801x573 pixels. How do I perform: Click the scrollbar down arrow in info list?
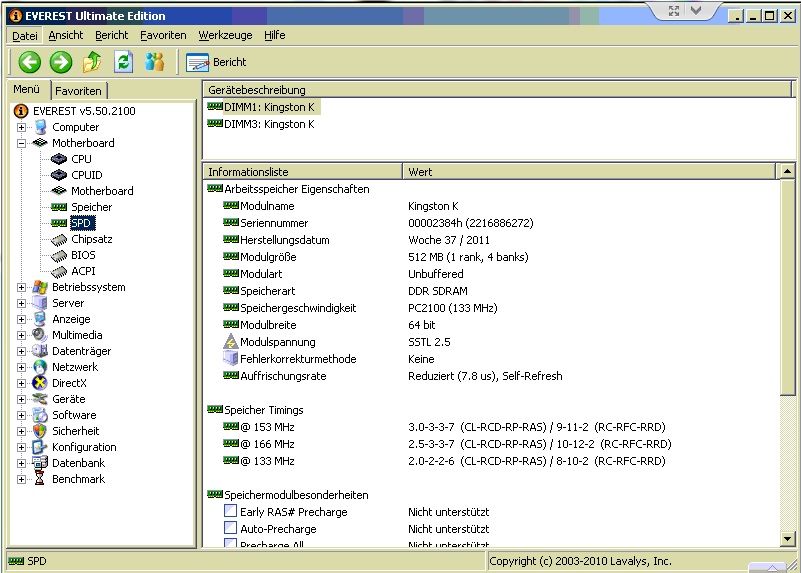(x=787, y=539)
